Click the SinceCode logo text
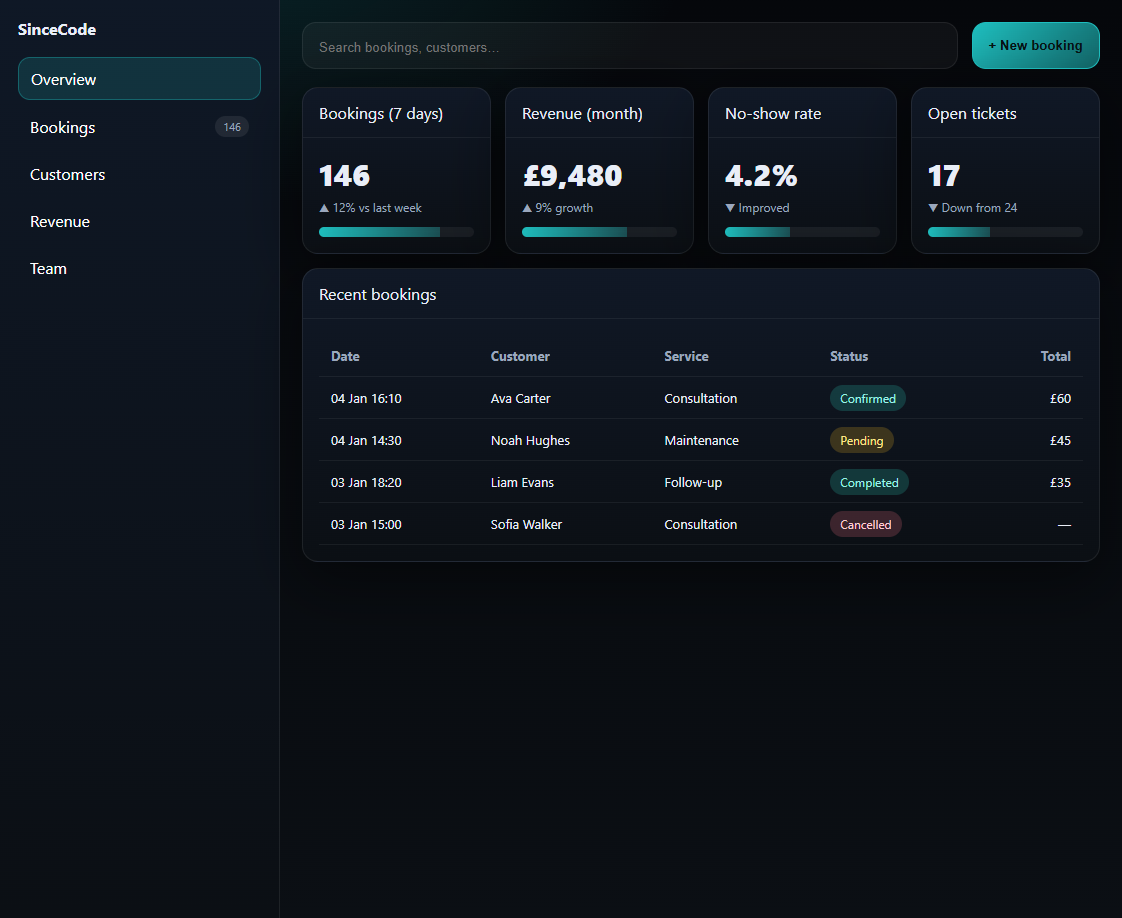The height and width of the screenshot is (918, 1122). (x=57, y=30)
